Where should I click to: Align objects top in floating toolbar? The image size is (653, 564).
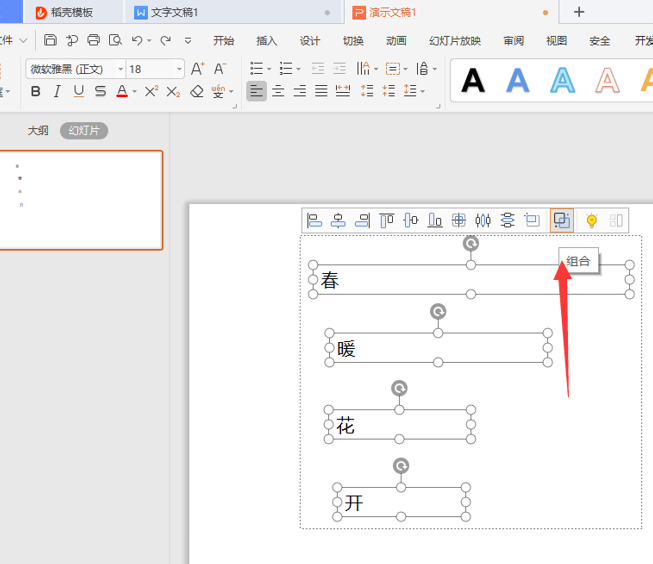386,220
